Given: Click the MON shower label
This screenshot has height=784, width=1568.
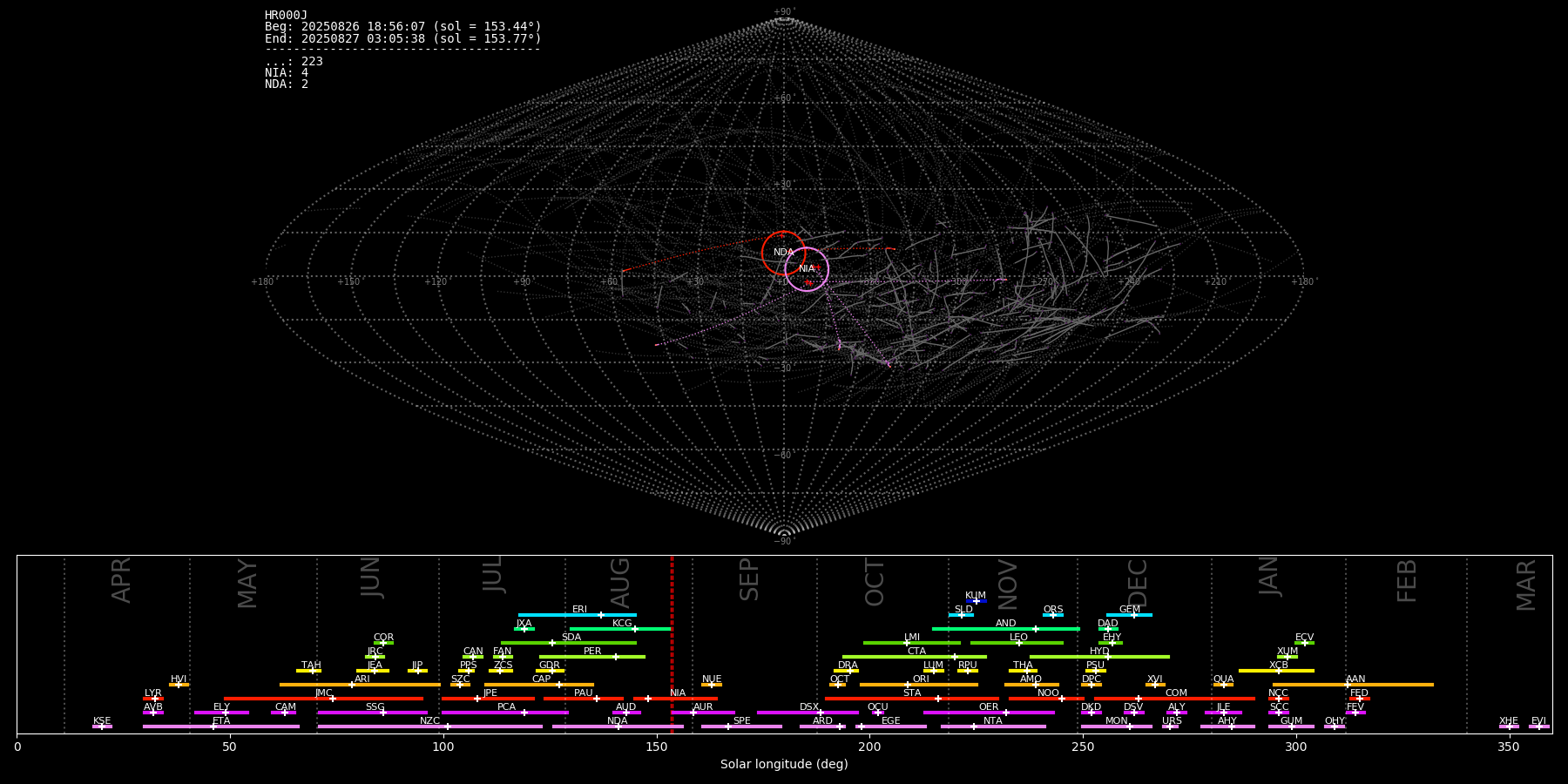Looking at the screenshot, I should [x=1117, y=720].
